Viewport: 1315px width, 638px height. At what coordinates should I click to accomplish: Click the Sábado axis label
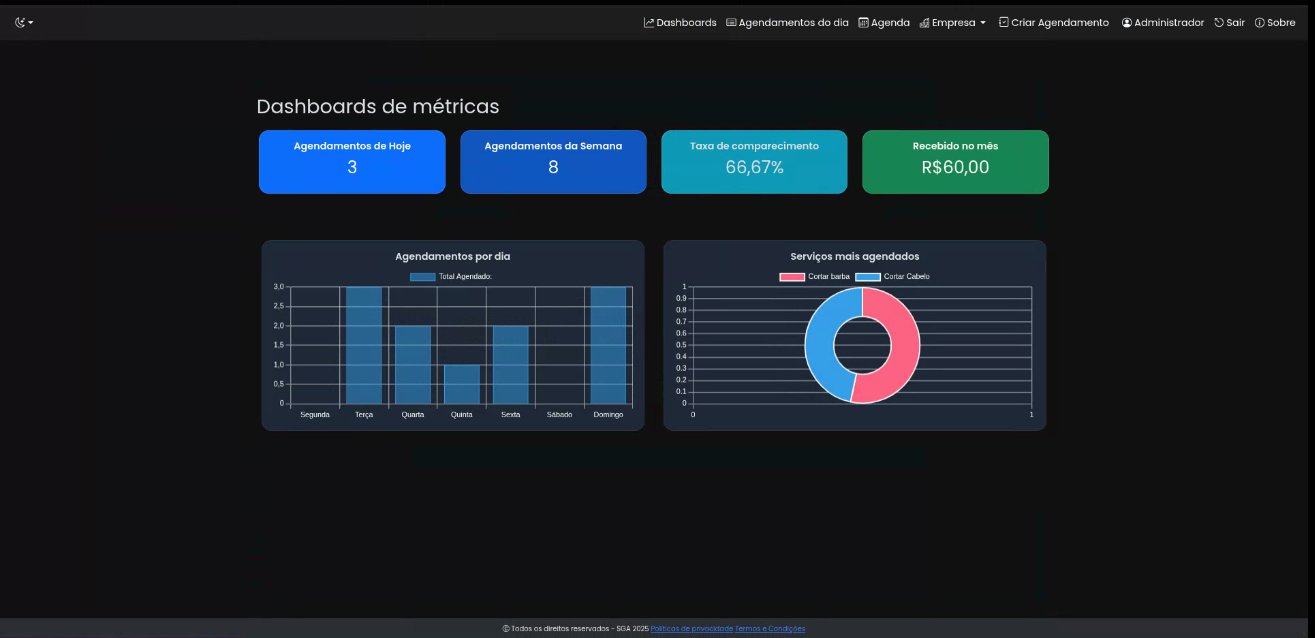560,414
